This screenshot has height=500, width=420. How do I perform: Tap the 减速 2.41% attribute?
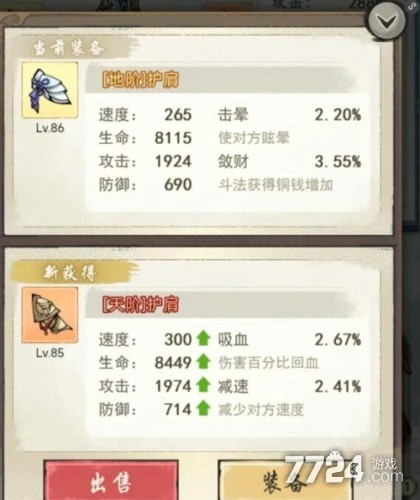tap(289, 386)
